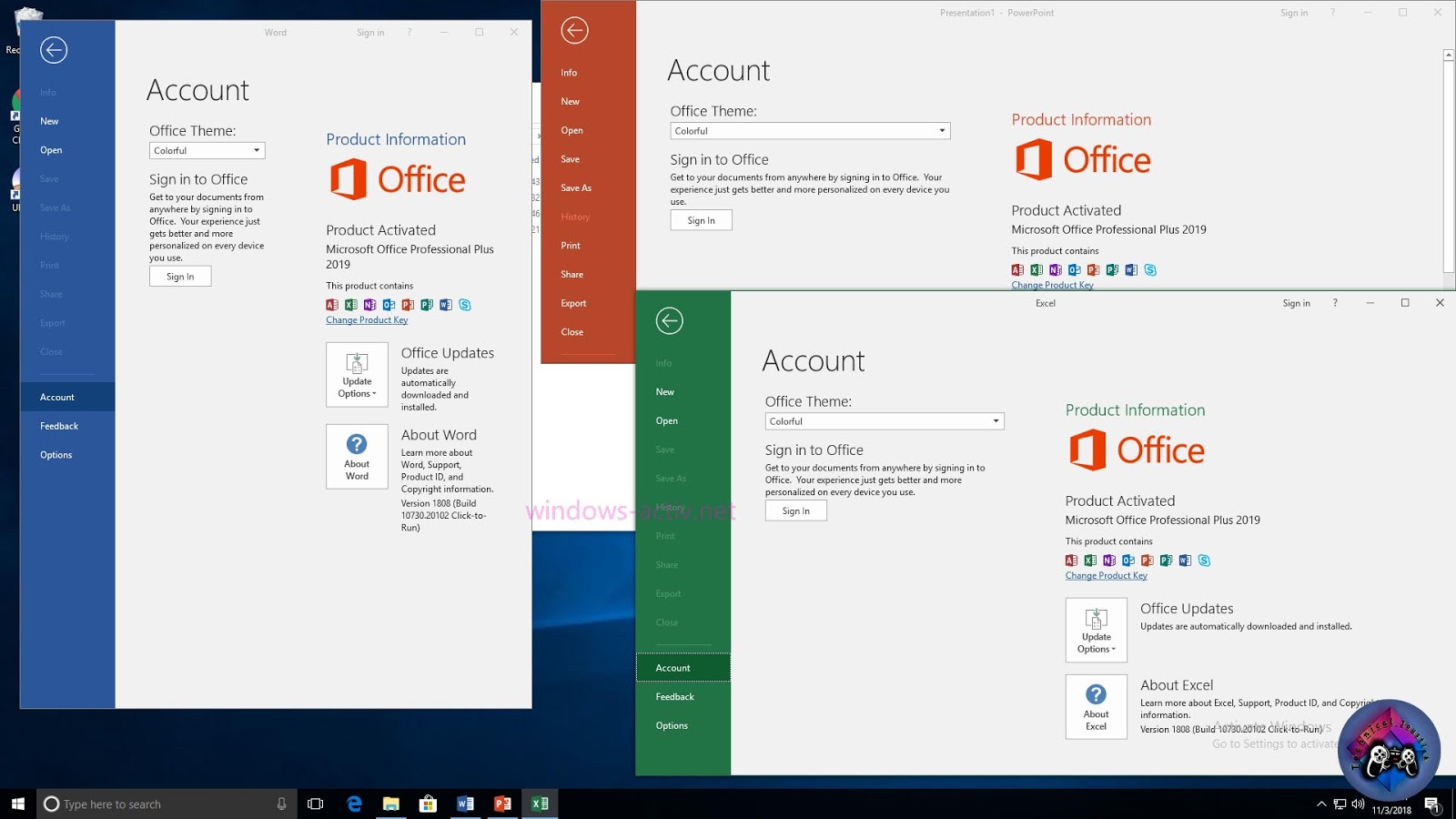Open Word's Update Options menu
This screenshot has width=1456, height=819.
pos(357,374)
